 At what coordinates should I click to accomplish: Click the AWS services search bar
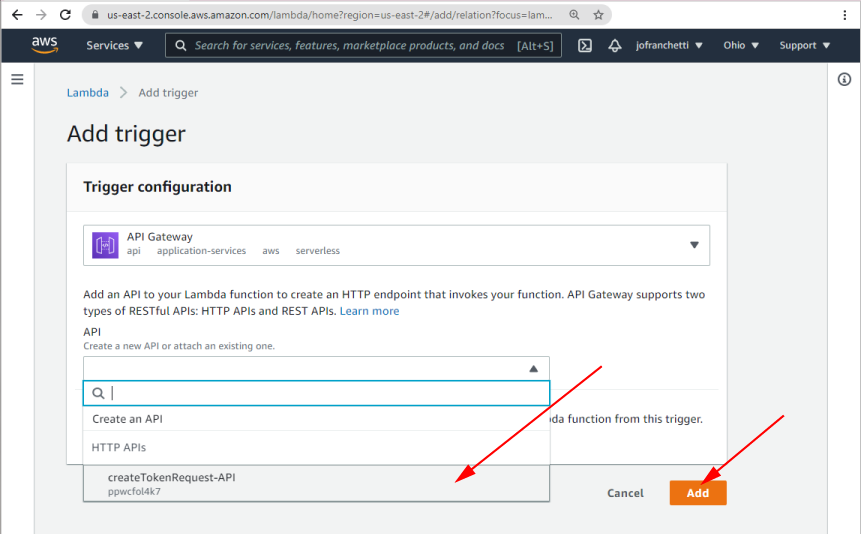(363, 46)
